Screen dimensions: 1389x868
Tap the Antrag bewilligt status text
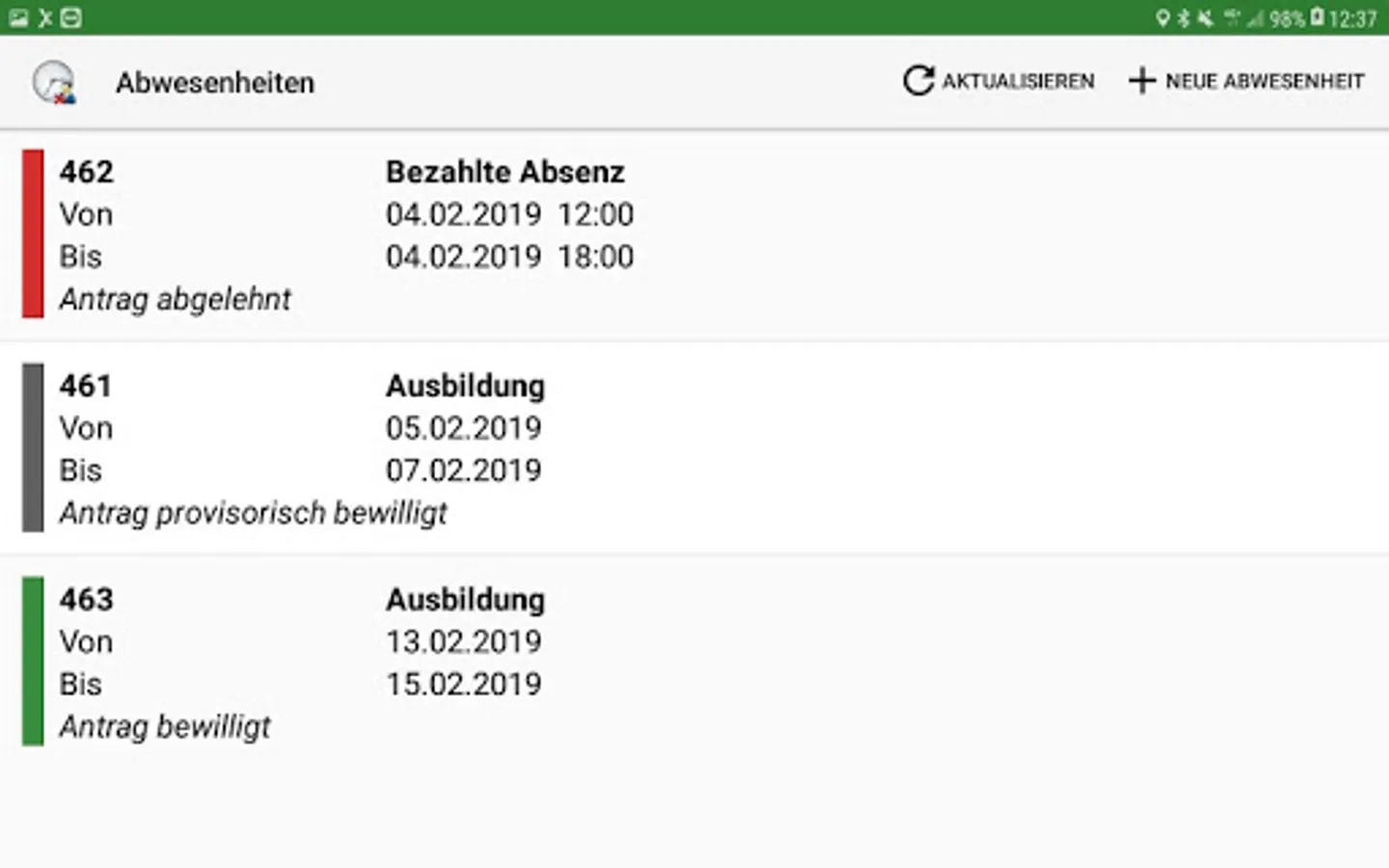pos(165,726)
